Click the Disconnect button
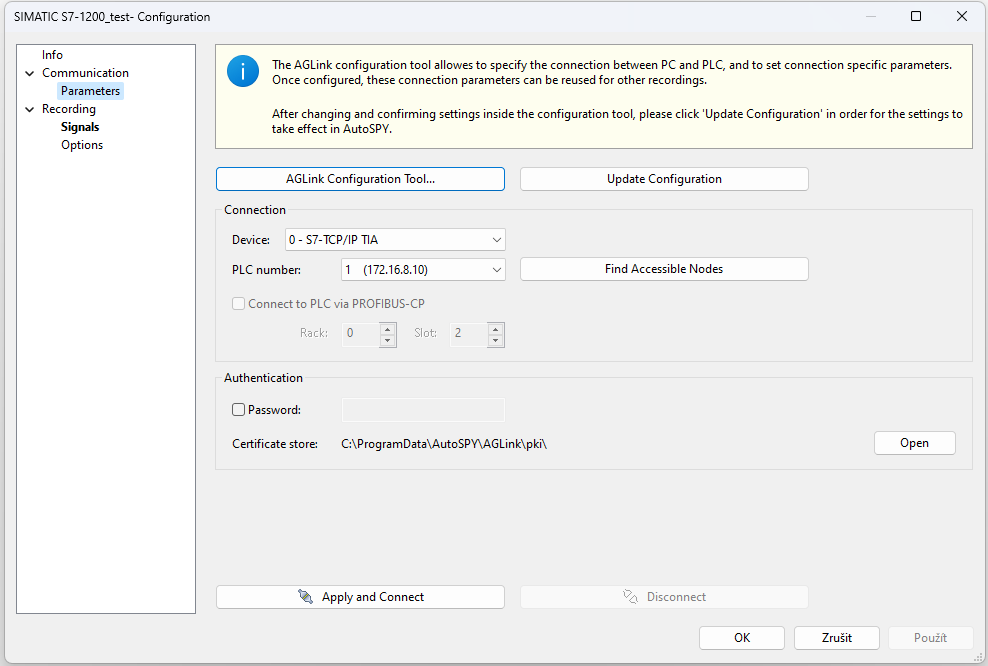Image resolution: width=988 pixels, height=666 pixels. [x=664, y=597]
